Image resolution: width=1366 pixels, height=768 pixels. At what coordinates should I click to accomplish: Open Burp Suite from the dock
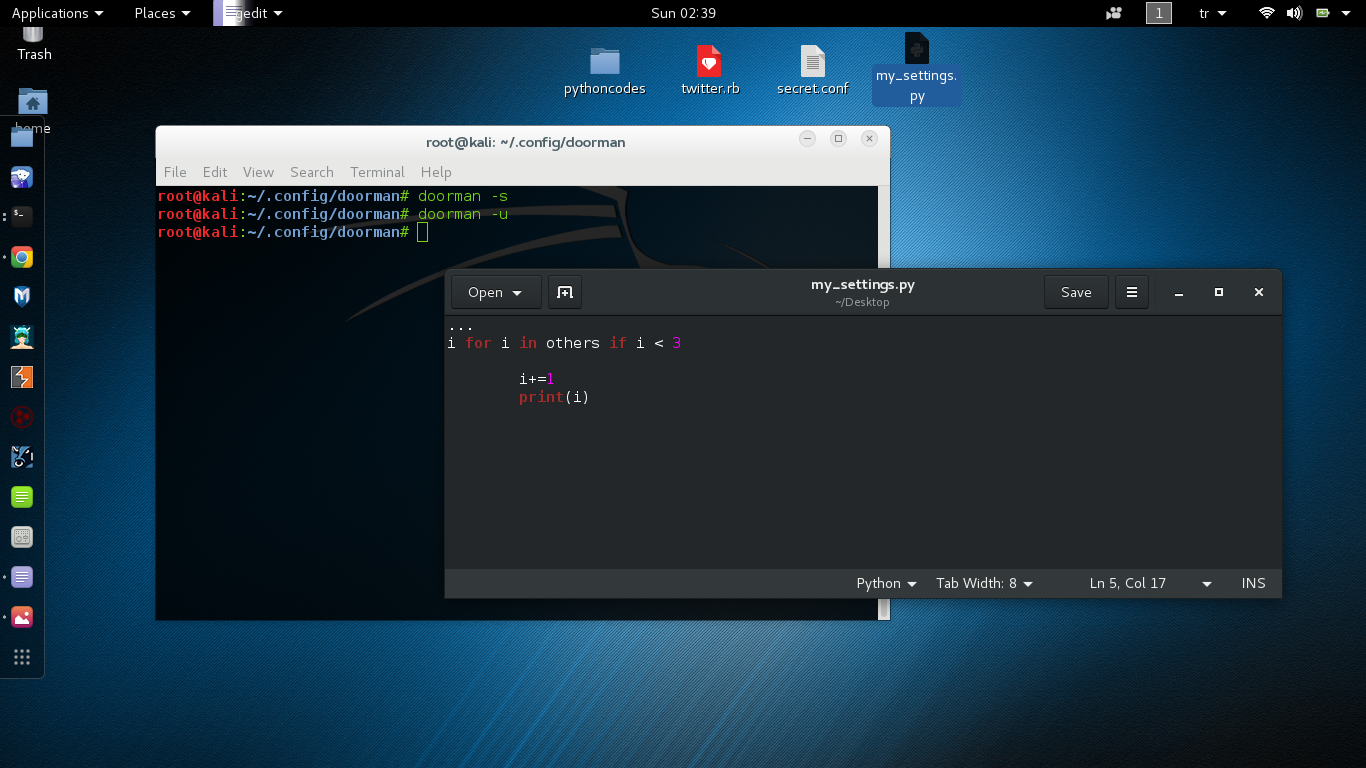(x=22, y=377)
